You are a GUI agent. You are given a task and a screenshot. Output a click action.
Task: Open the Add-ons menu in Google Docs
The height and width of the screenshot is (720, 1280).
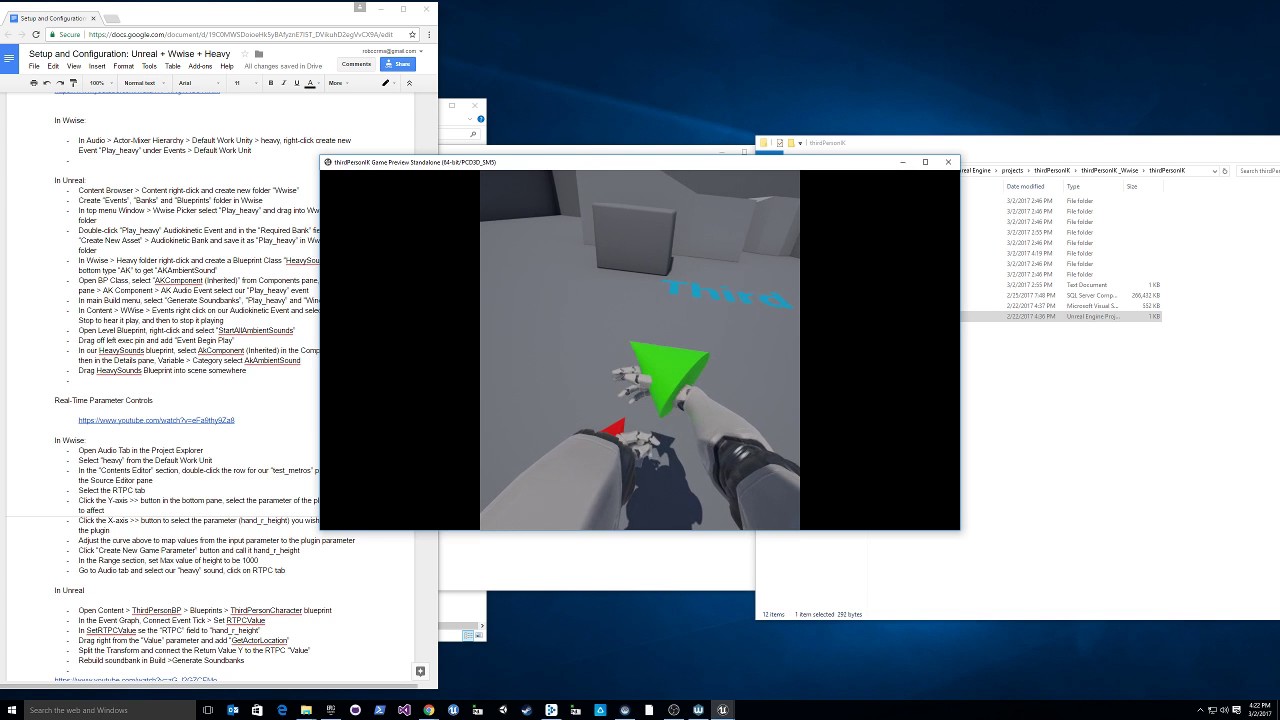(x=200, y=66)
